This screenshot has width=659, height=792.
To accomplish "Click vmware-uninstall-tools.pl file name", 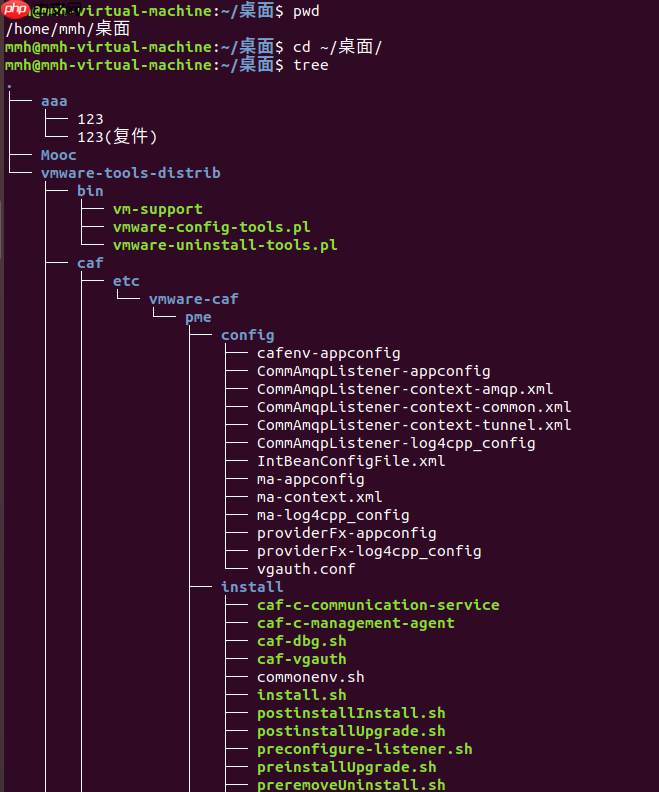I will coord(225,245).
